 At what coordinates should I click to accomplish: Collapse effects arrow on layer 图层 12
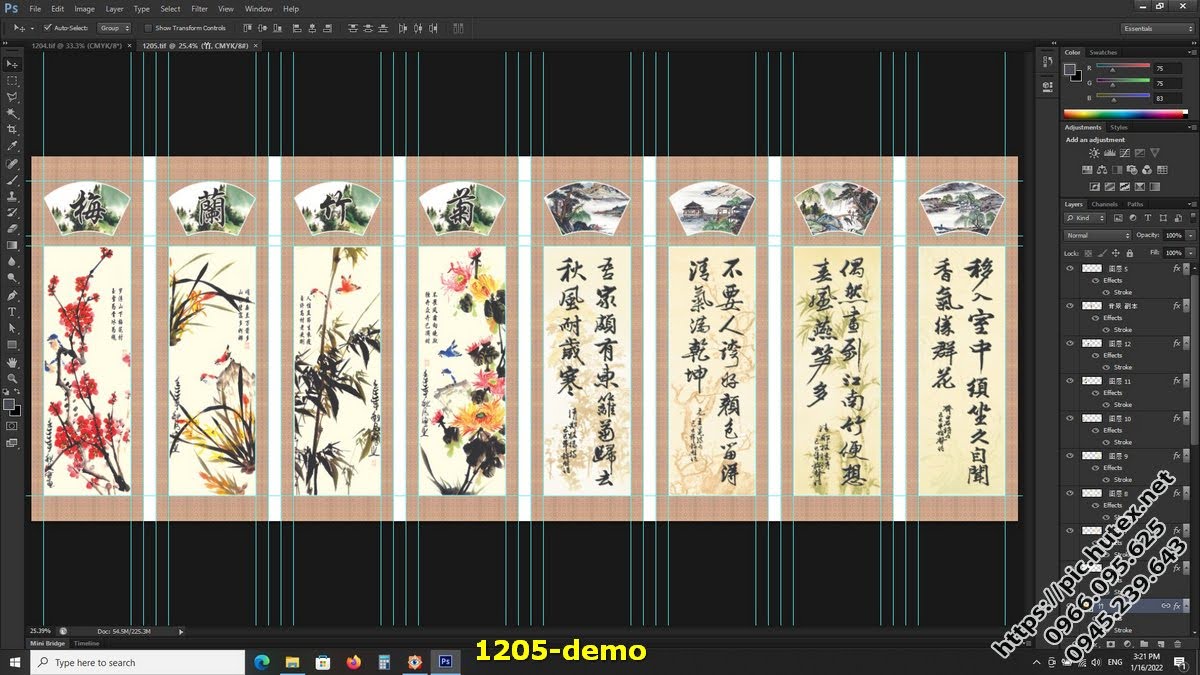coord(1187,343)
